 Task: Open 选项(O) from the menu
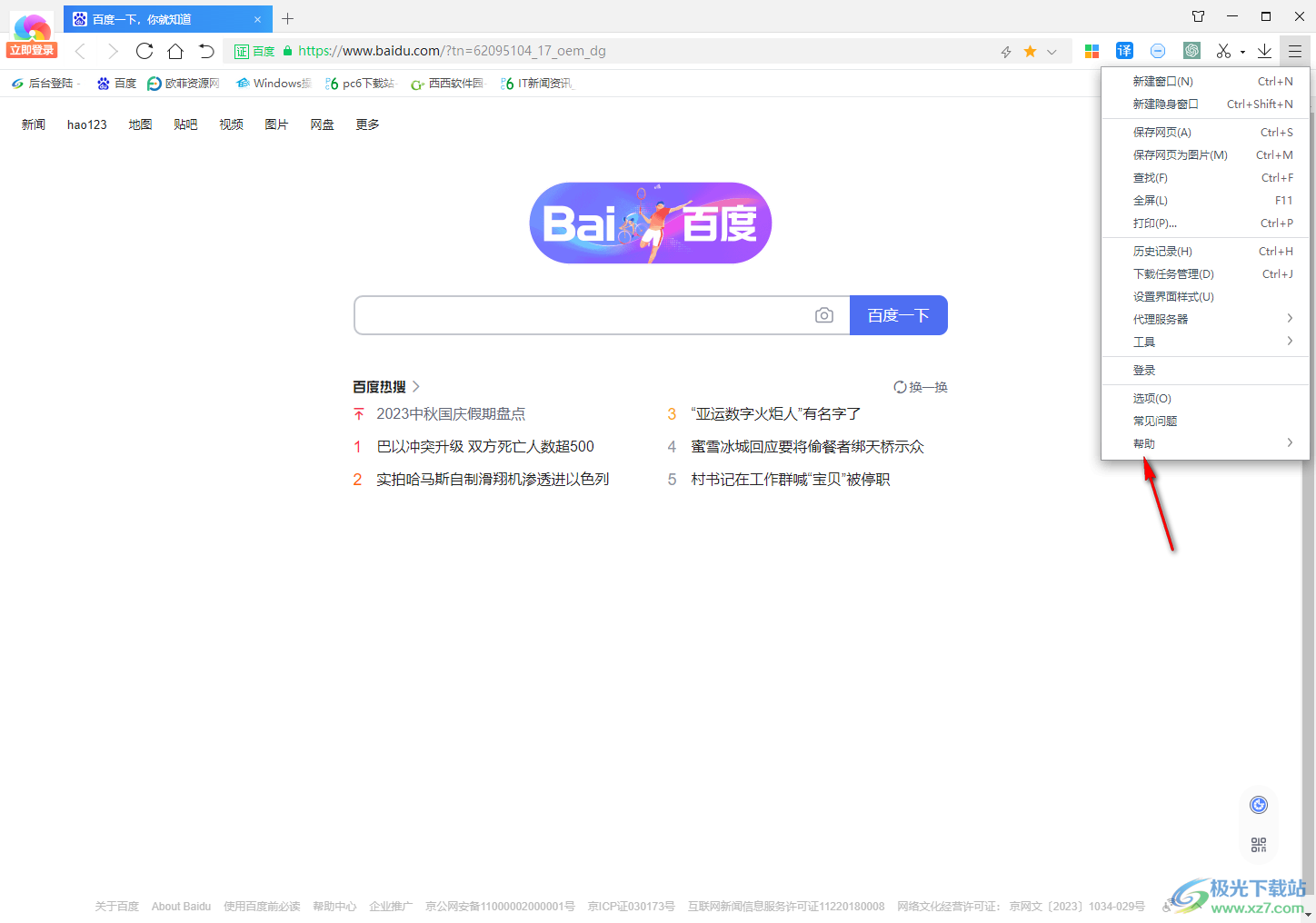tap(1205, 399)
